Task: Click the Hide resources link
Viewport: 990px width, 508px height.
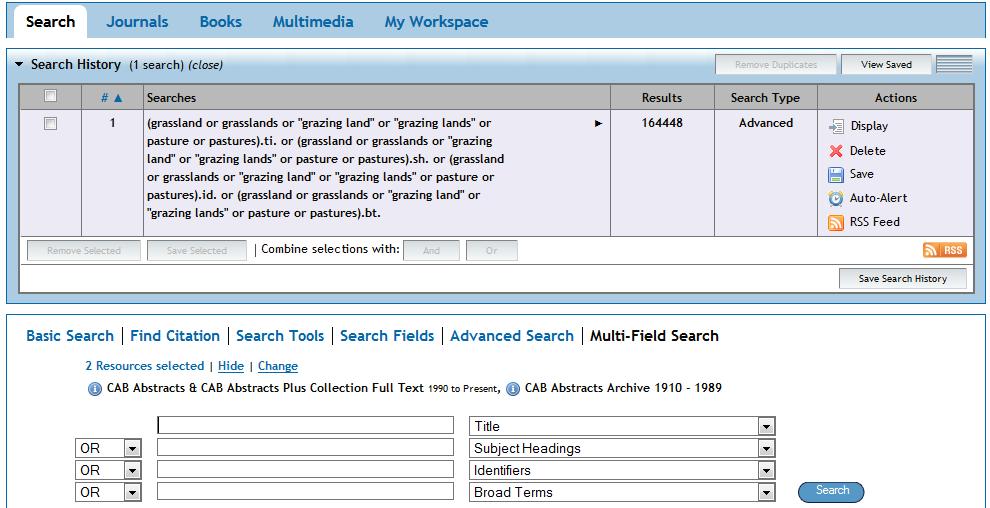Action: [x=230, y=366]
